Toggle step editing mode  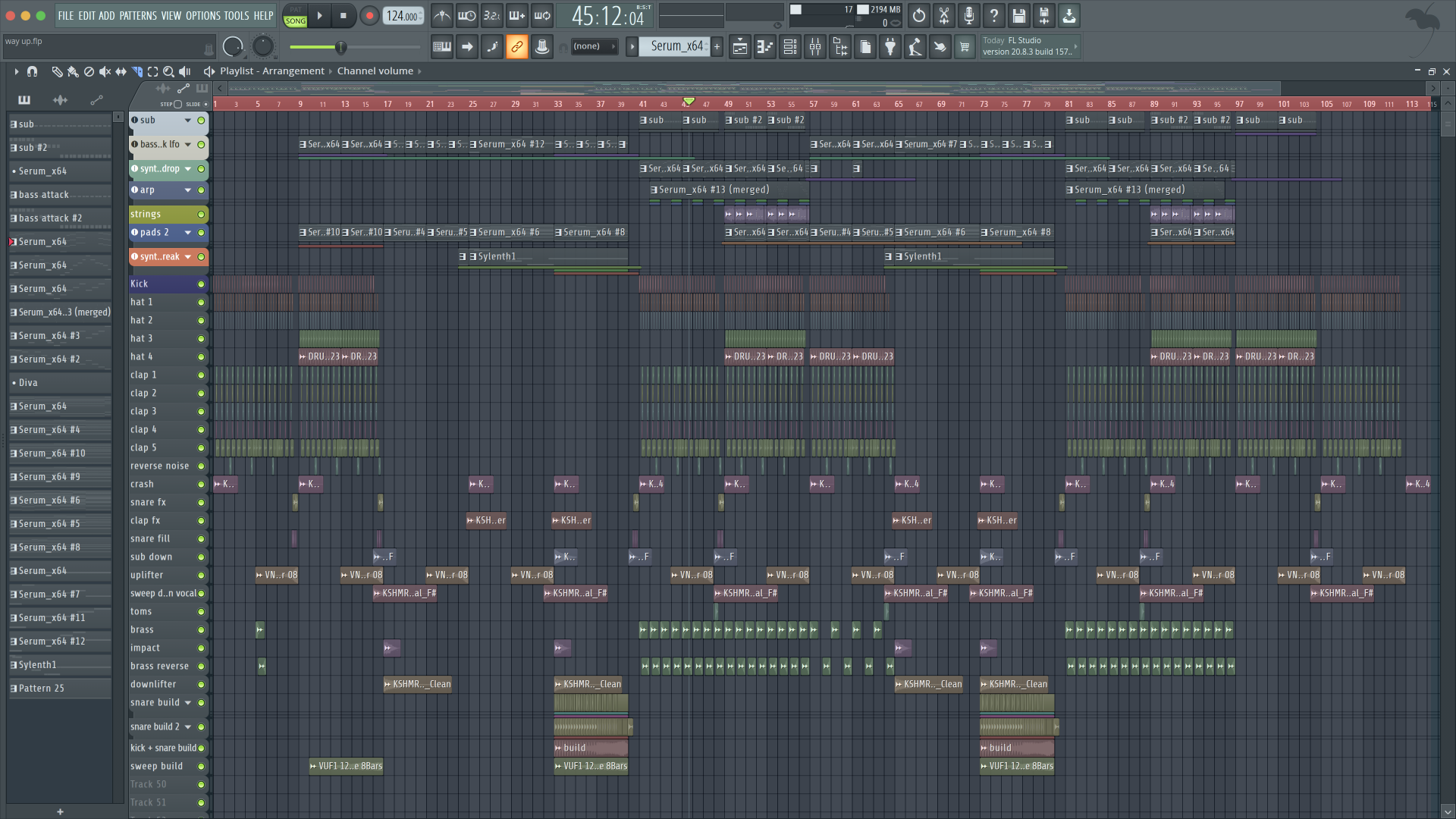coord(492,47)
